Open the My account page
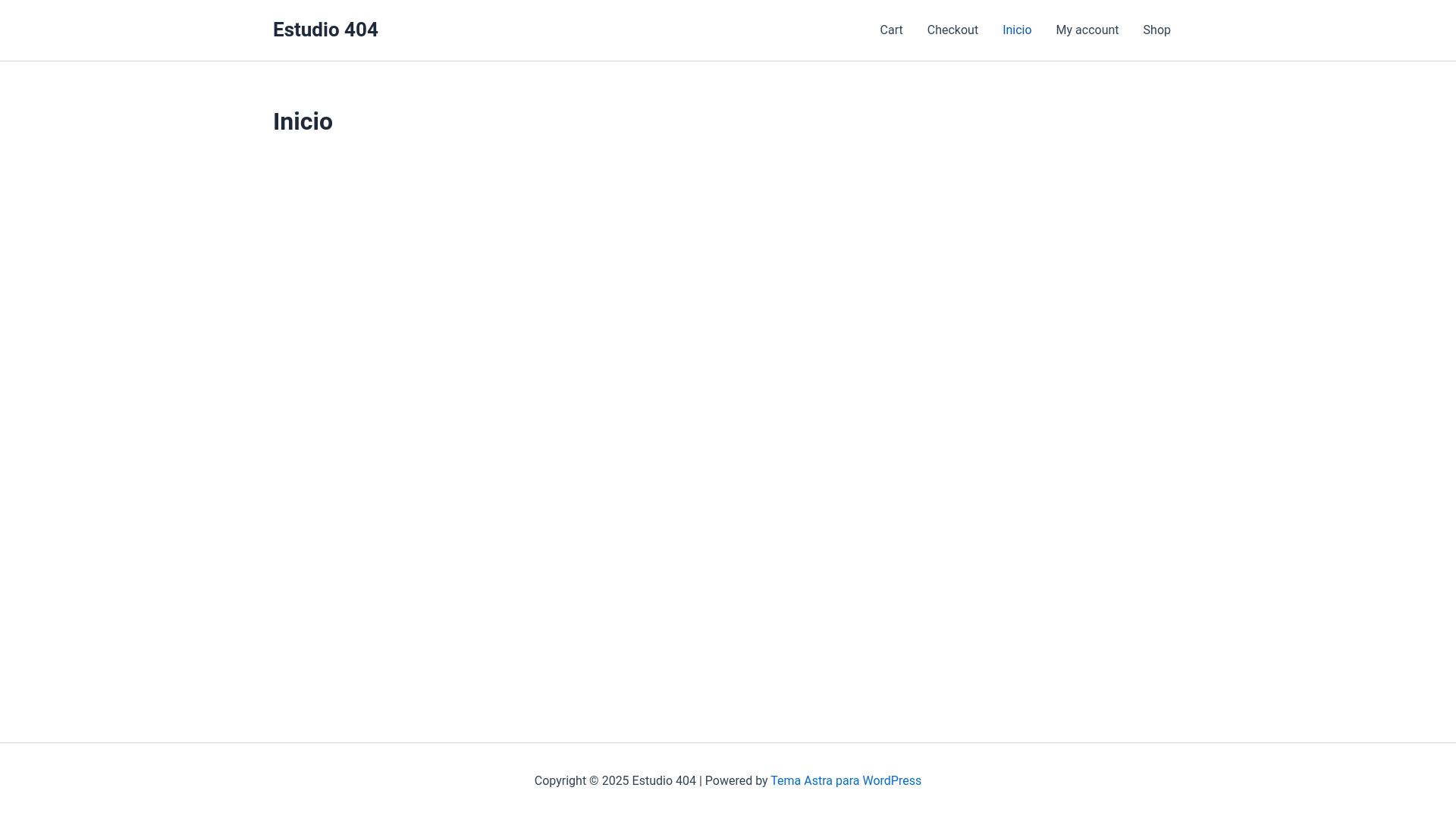 (1087, 30)
